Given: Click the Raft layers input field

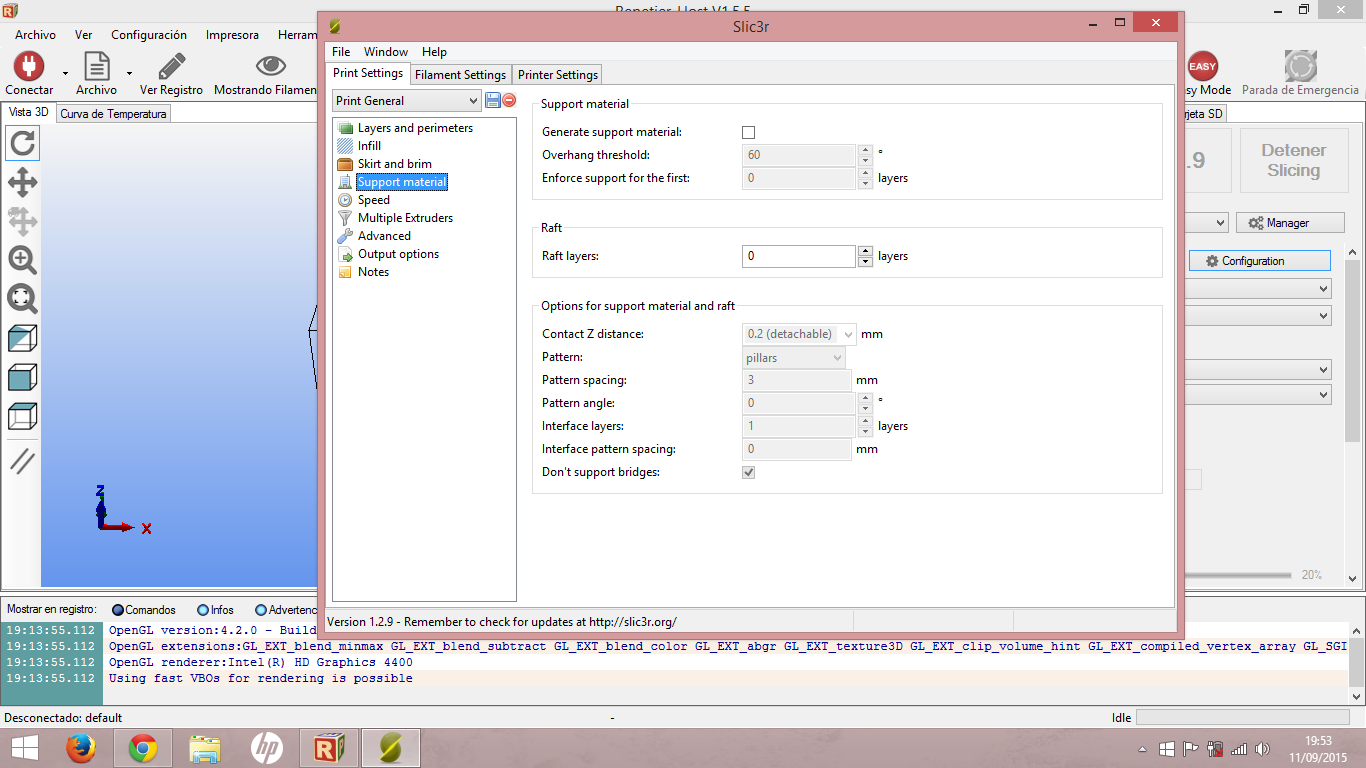Looking at the screenshot, I should pyautogui.click(x=799, y=256).
